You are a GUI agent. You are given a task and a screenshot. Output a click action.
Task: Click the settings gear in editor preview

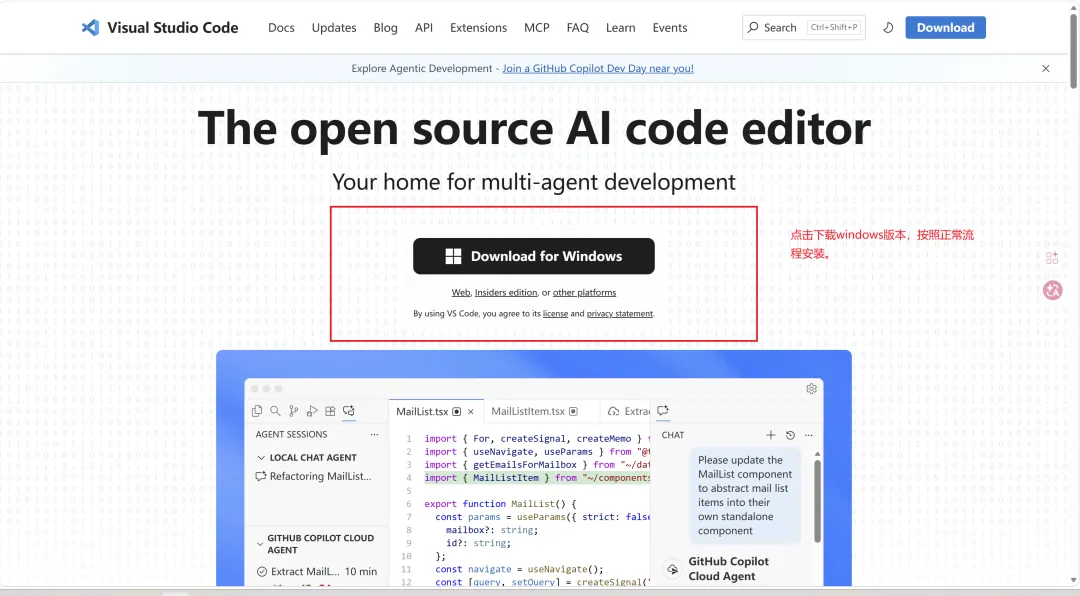[x=811, y=389]
